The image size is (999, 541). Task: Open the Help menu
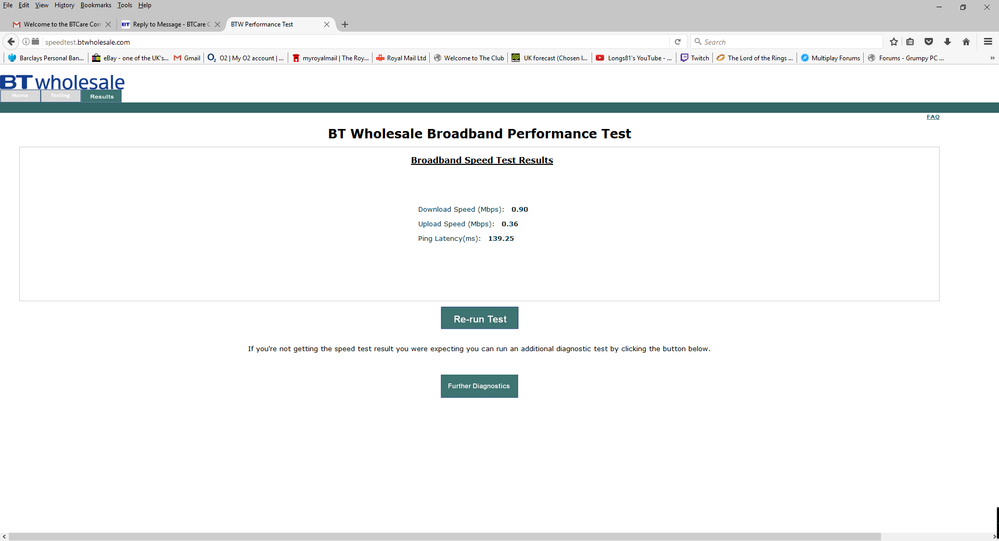coord(145,5)
